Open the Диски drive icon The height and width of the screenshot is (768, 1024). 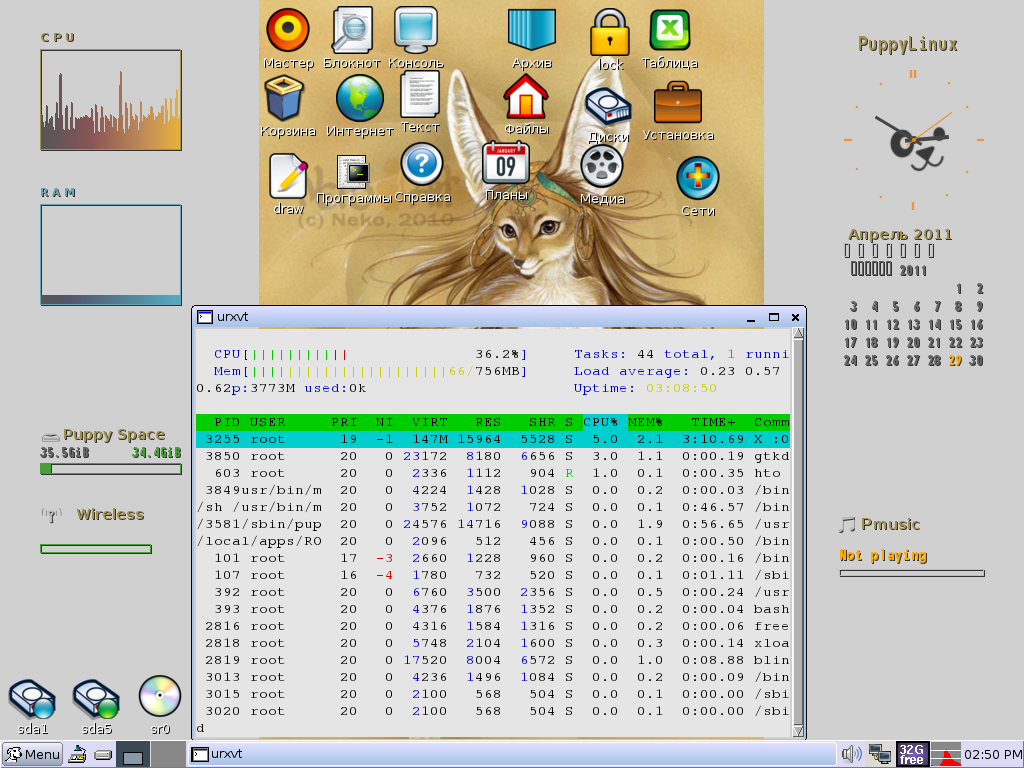[x=607, y=106]
